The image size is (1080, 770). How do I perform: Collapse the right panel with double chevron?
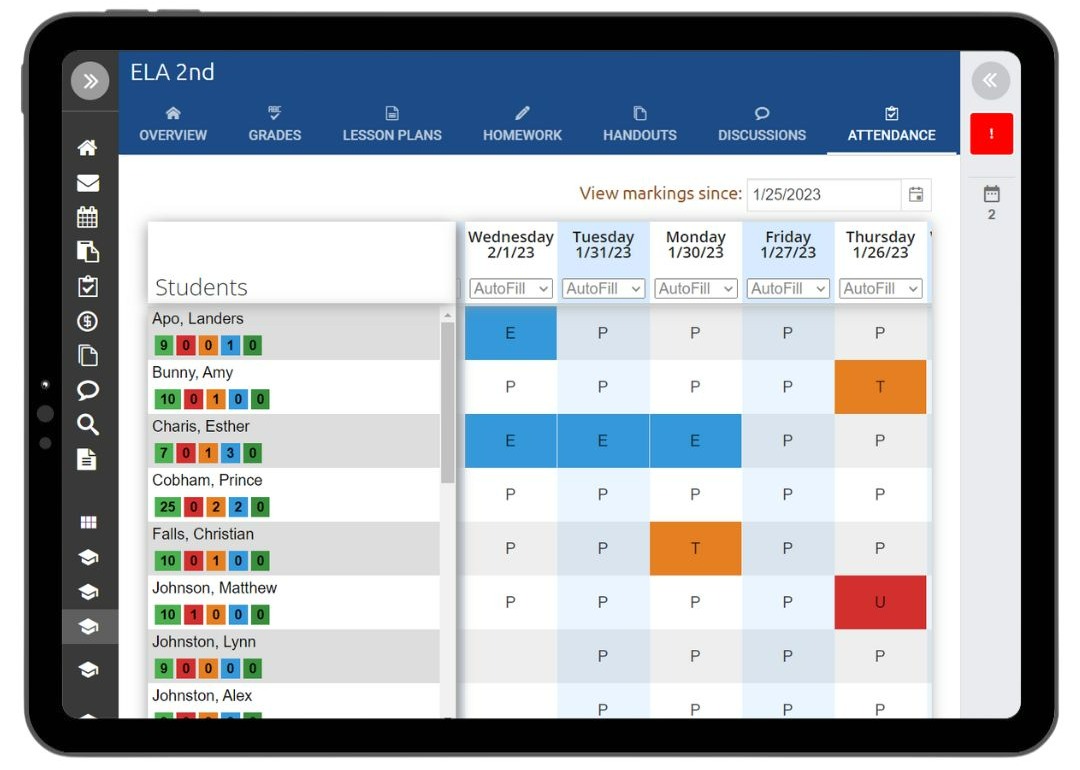click(x=990, y=81)
